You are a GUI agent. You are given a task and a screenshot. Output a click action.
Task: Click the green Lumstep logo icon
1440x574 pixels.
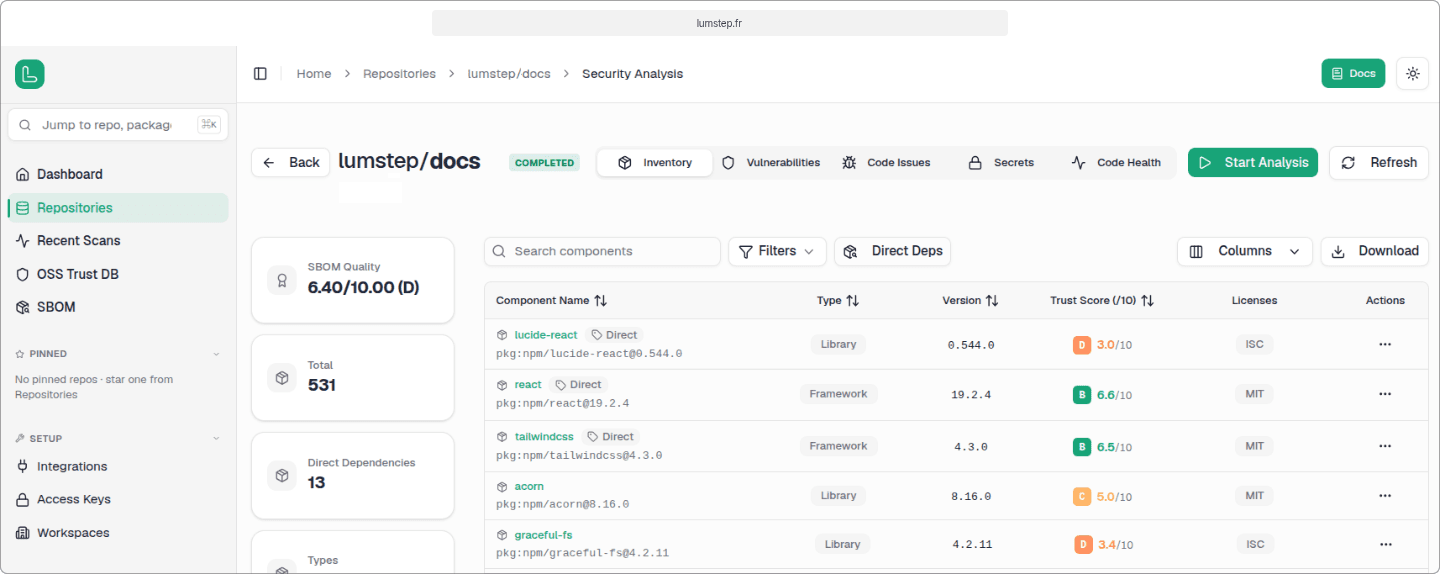(30, 74)
